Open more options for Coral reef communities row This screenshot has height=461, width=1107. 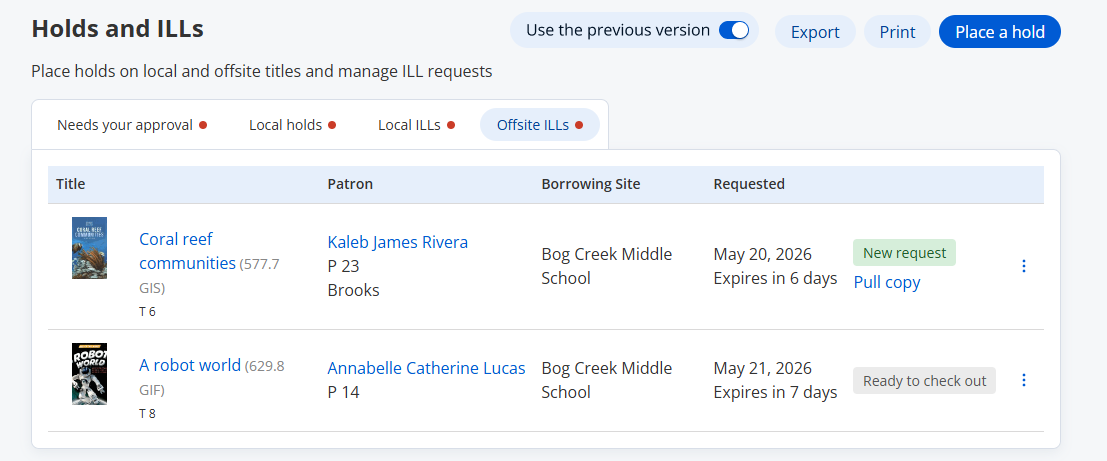click(1024, 266)
